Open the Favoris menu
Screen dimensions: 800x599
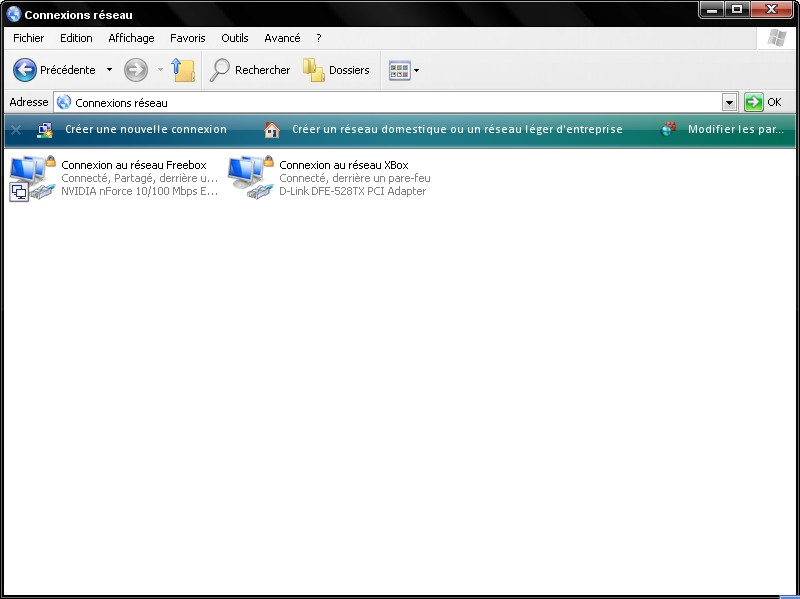pos(188,38)
